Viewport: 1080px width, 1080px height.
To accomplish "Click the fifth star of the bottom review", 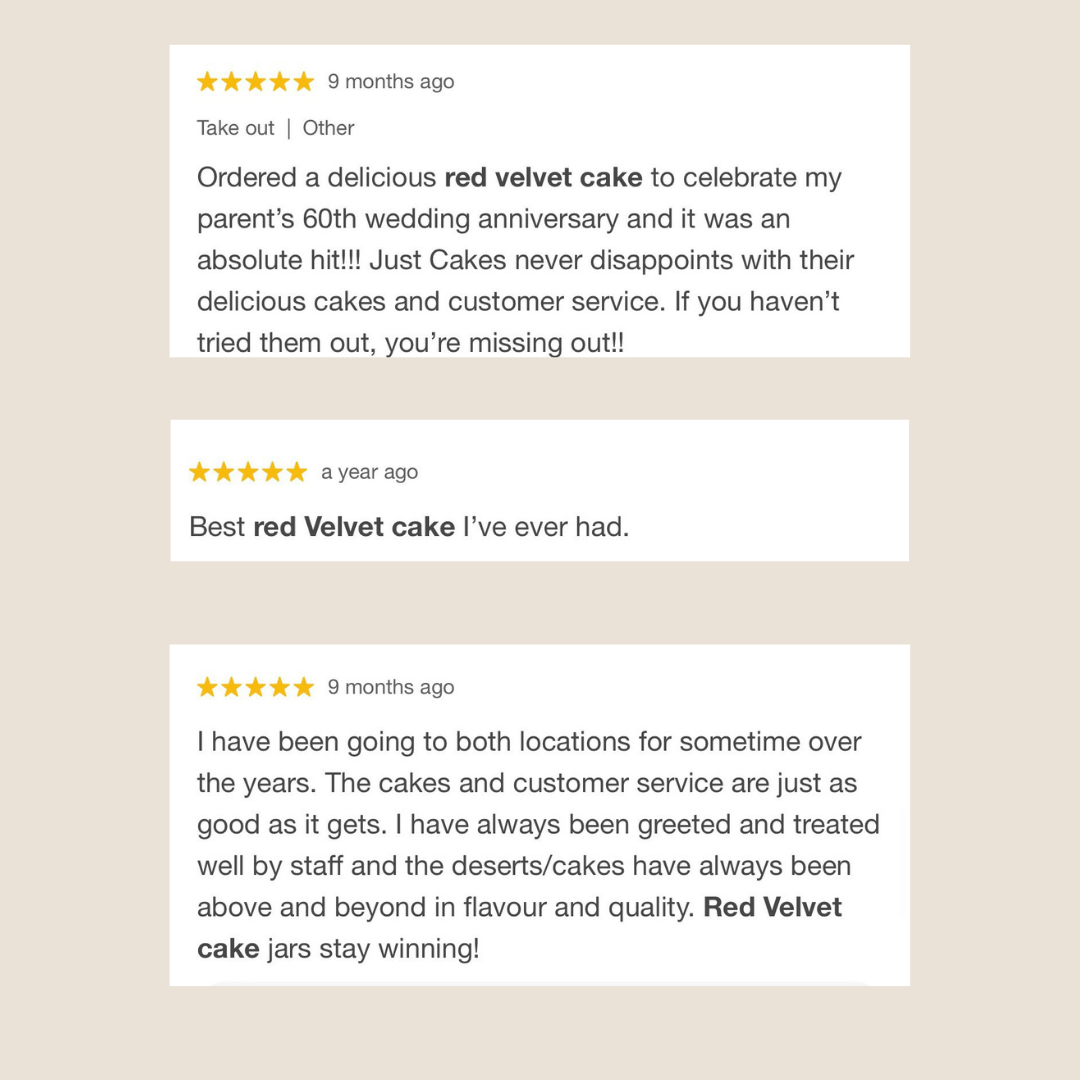I will 304,687.
